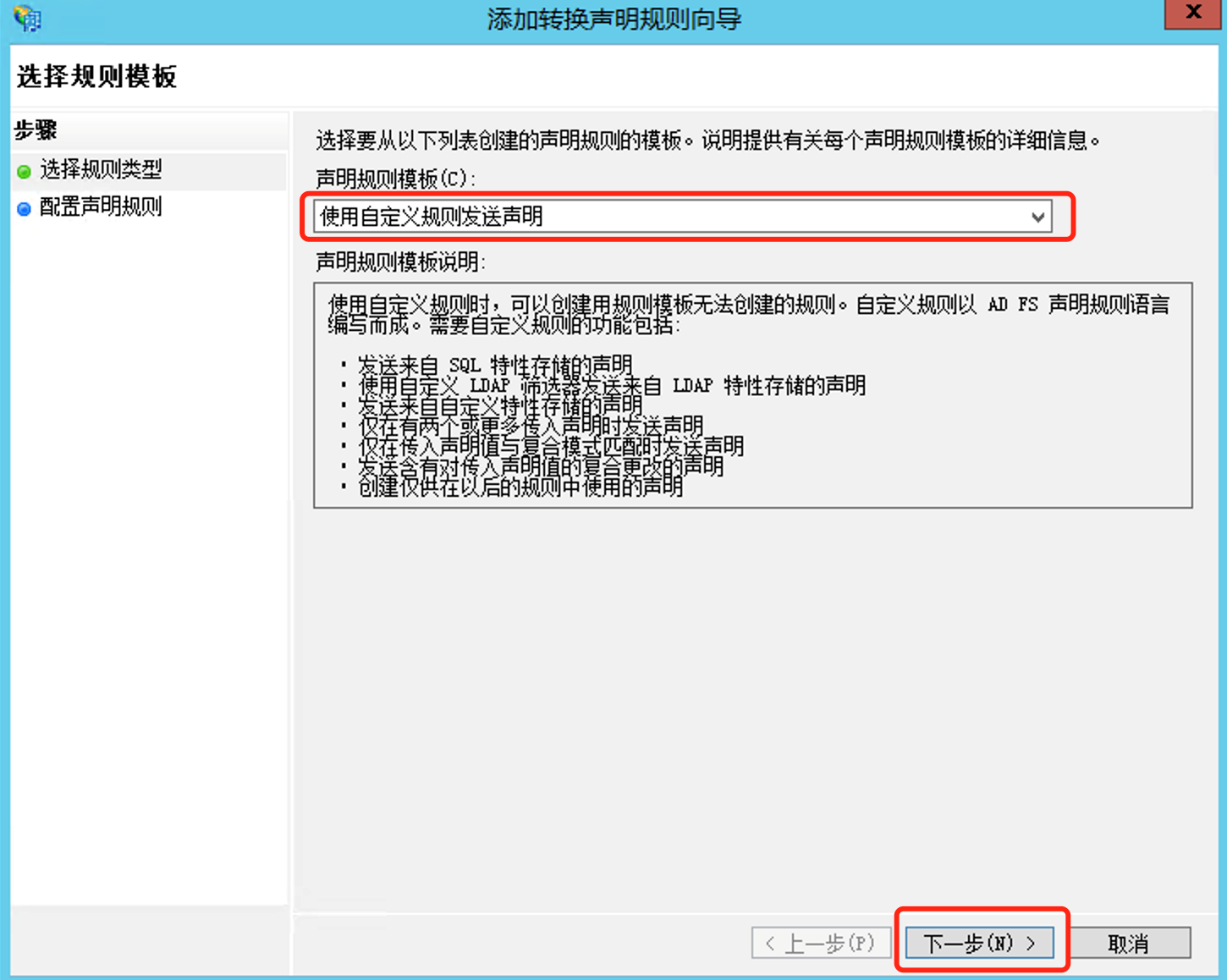Expand the template list using the chevron arrow

(1037, 217)
